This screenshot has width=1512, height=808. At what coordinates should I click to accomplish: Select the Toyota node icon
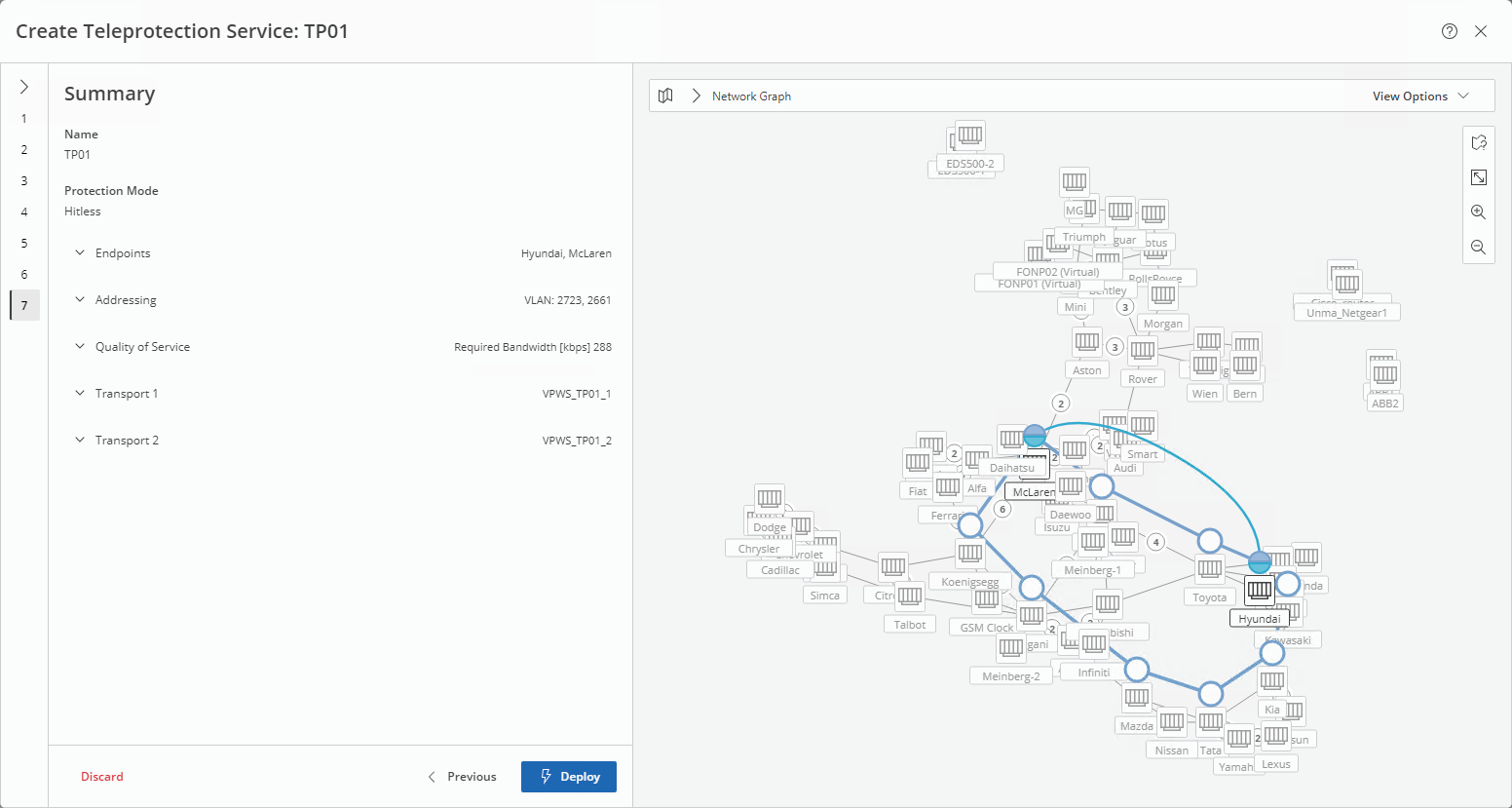pyautogui.click(x=1210, y=569)
